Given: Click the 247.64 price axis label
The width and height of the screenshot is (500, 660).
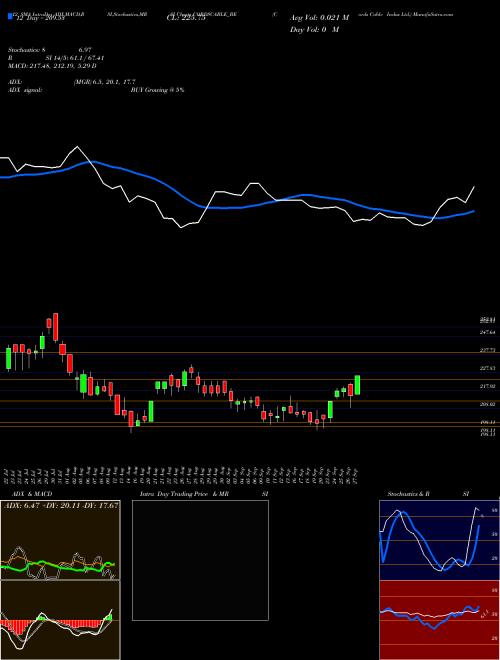Looking at the screenshot, I should (x=488, y=333).
